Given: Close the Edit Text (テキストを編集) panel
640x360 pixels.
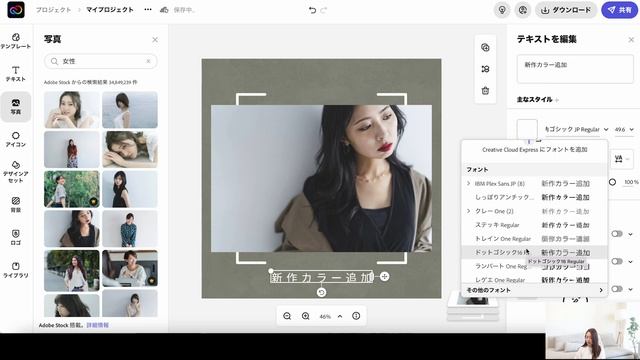Looking at the screenshot, I should [631, 40].
